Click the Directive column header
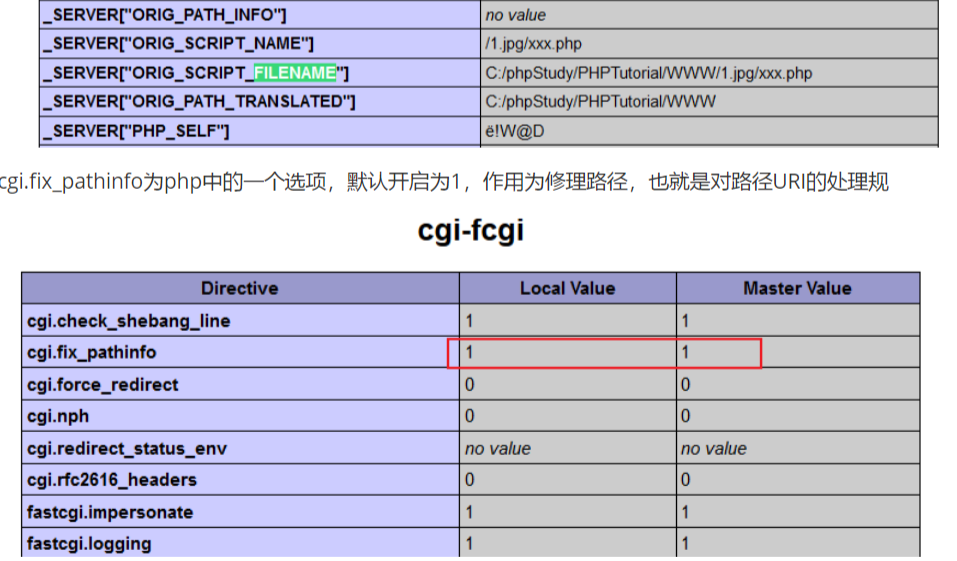Viewport: 957px width, 561px height. [240, 288]
